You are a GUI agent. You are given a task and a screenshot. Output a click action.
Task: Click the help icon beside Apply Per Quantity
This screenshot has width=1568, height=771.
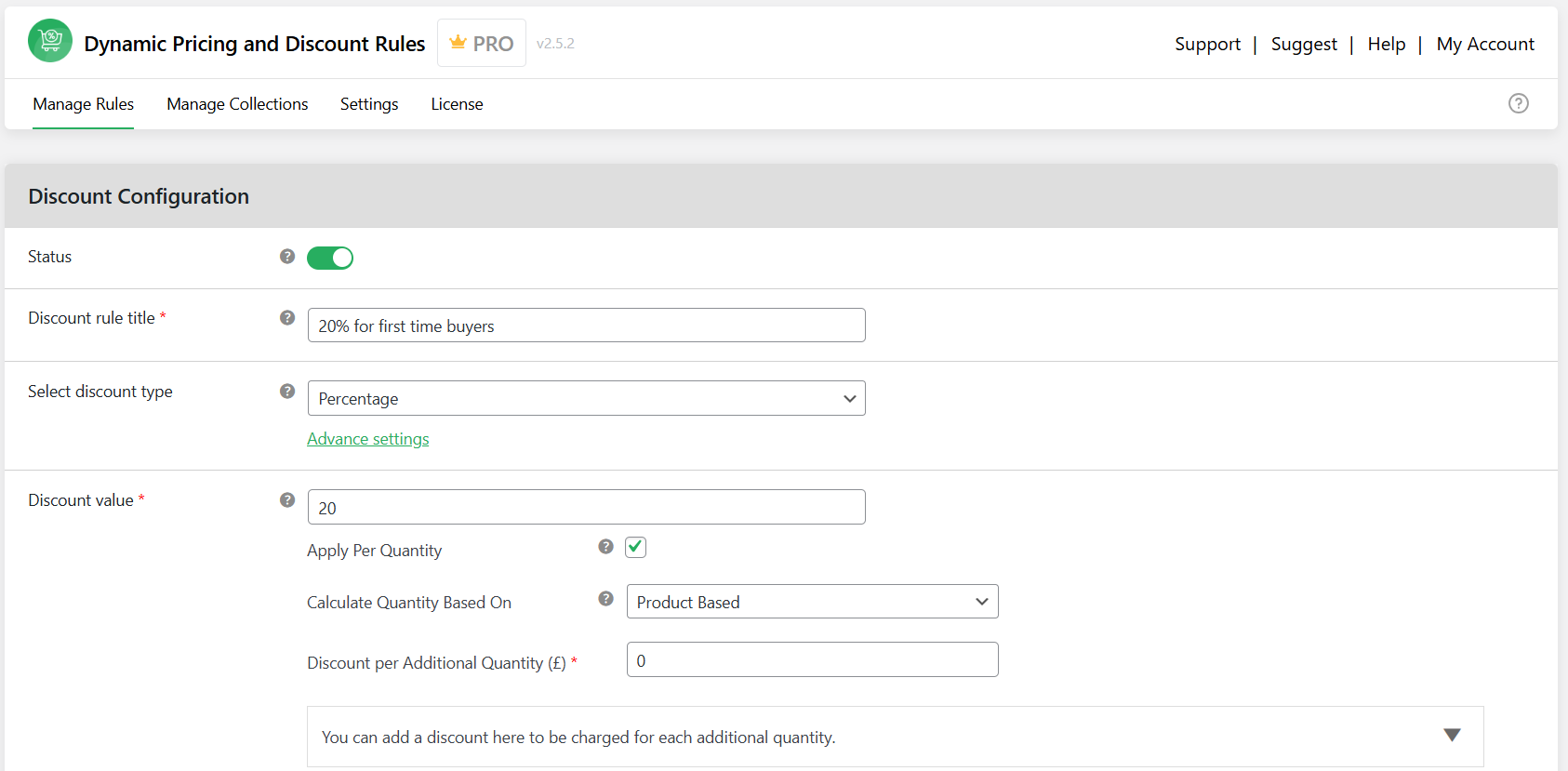coord(605,546)
